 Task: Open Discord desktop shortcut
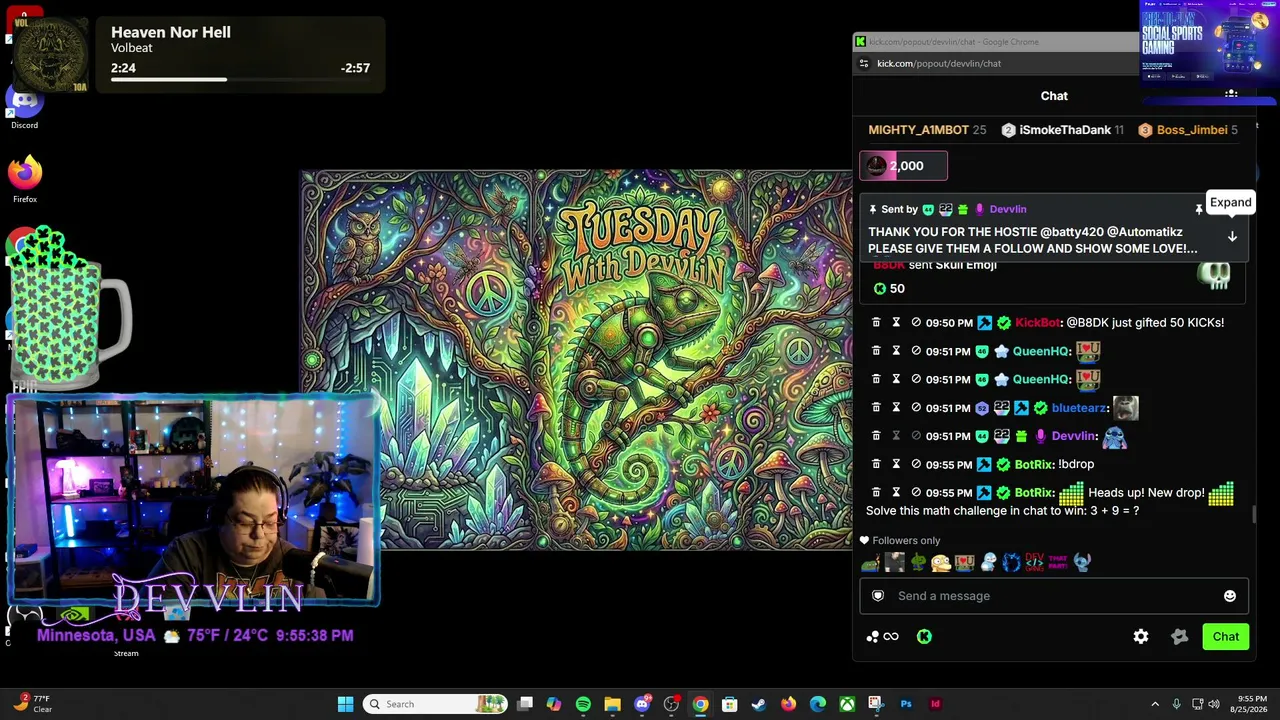coord(24,106)
